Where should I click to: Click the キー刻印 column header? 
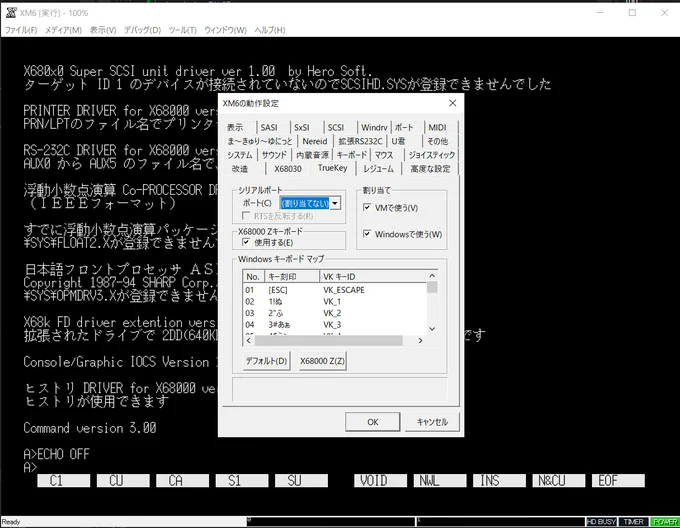pos(292,277)
